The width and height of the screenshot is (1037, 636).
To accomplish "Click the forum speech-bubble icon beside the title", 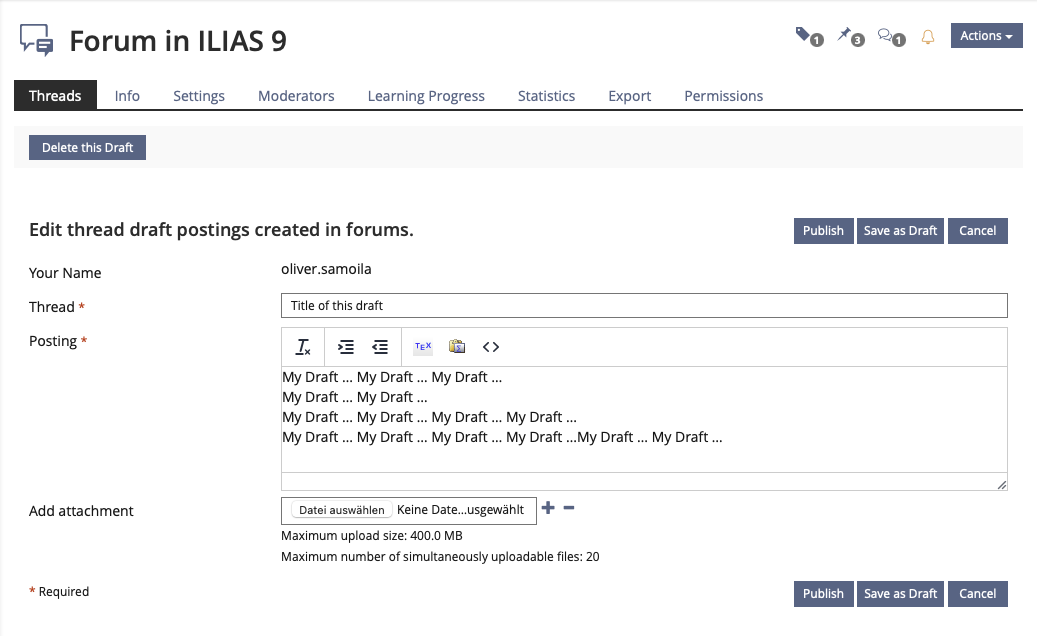I will (36, 40).
